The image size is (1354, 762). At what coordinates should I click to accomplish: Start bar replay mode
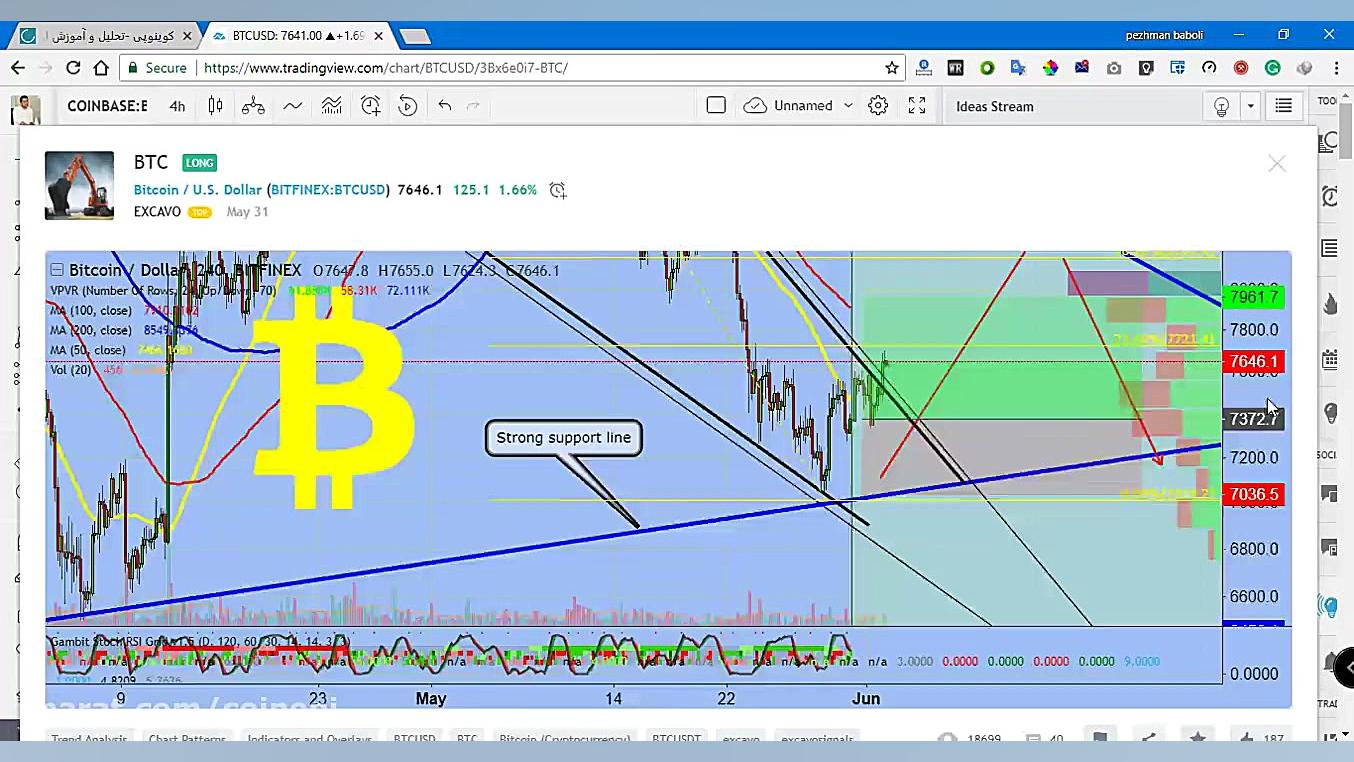click(407, 106)
